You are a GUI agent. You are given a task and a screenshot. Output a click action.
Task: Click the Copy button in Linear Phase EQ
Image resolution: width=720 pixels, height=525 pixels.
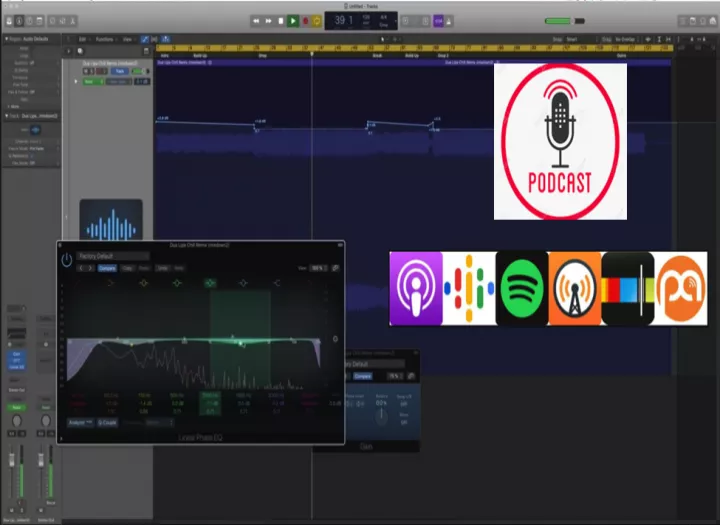click(x=127, y=268)
